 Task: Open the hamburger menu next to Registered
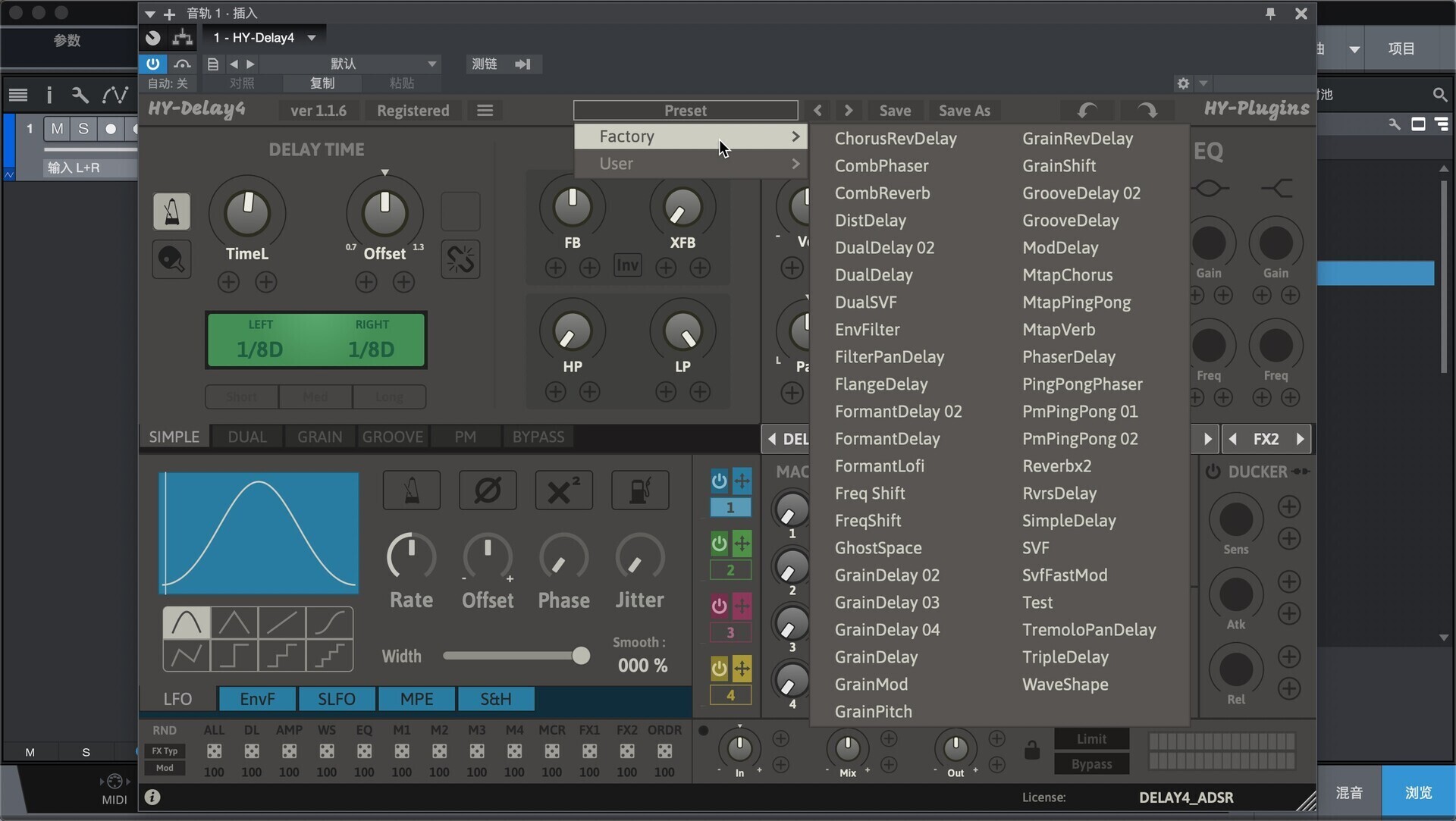[x=485, y=111]
